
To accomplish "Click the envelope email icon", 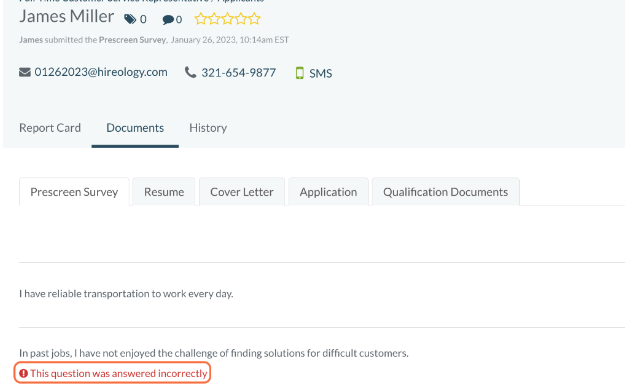I will (x=25, y=72).
